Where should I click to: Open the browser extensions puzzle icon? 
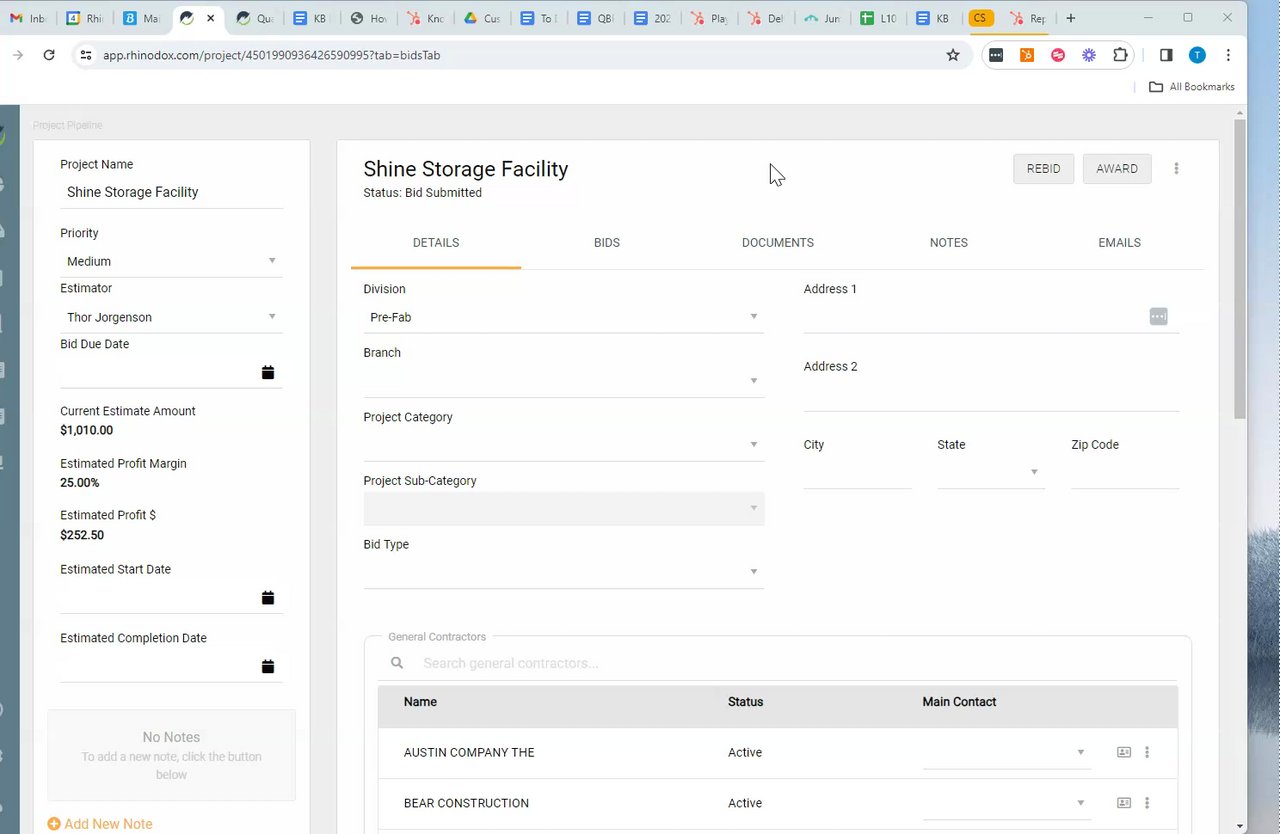(1120, 55)
